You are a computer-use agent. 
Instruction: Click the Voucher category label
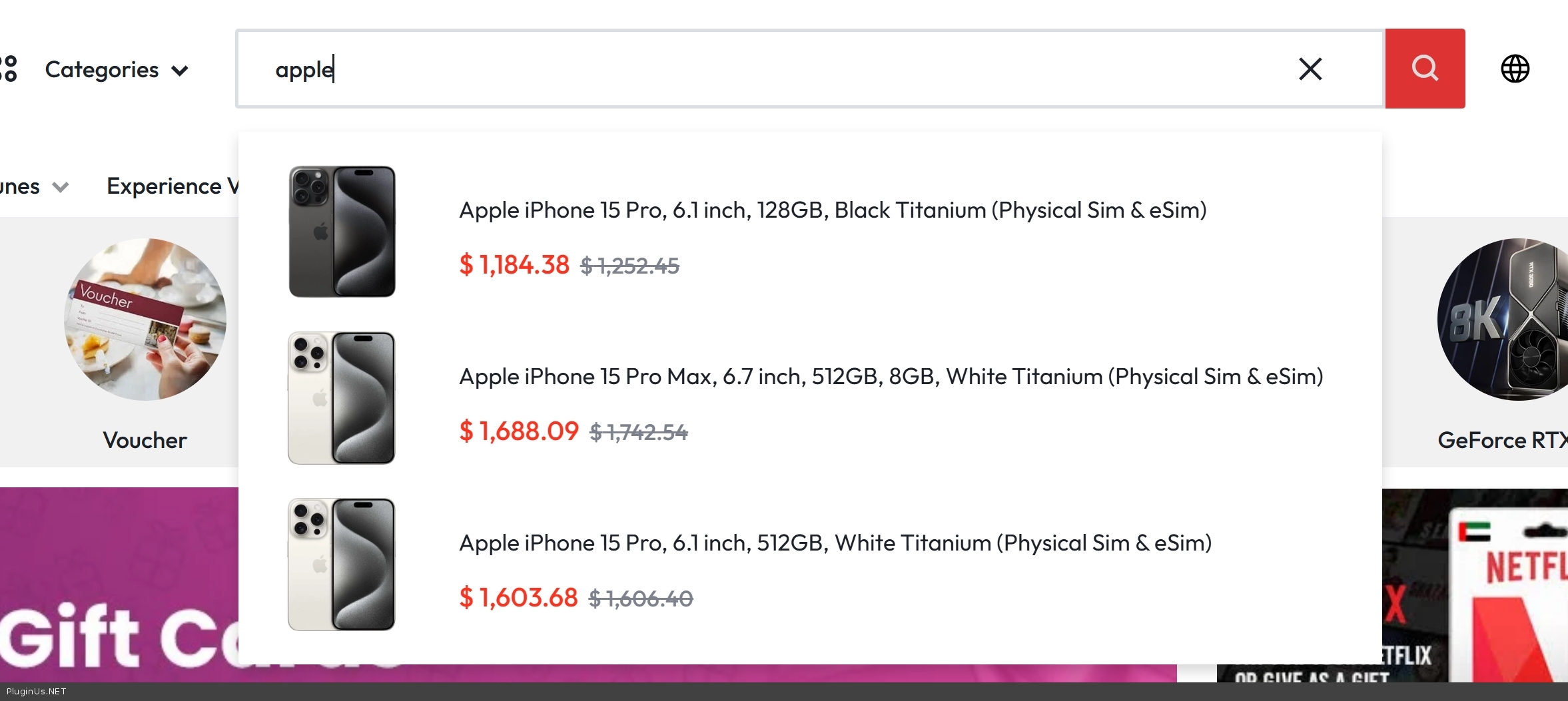tap(145, 440)
